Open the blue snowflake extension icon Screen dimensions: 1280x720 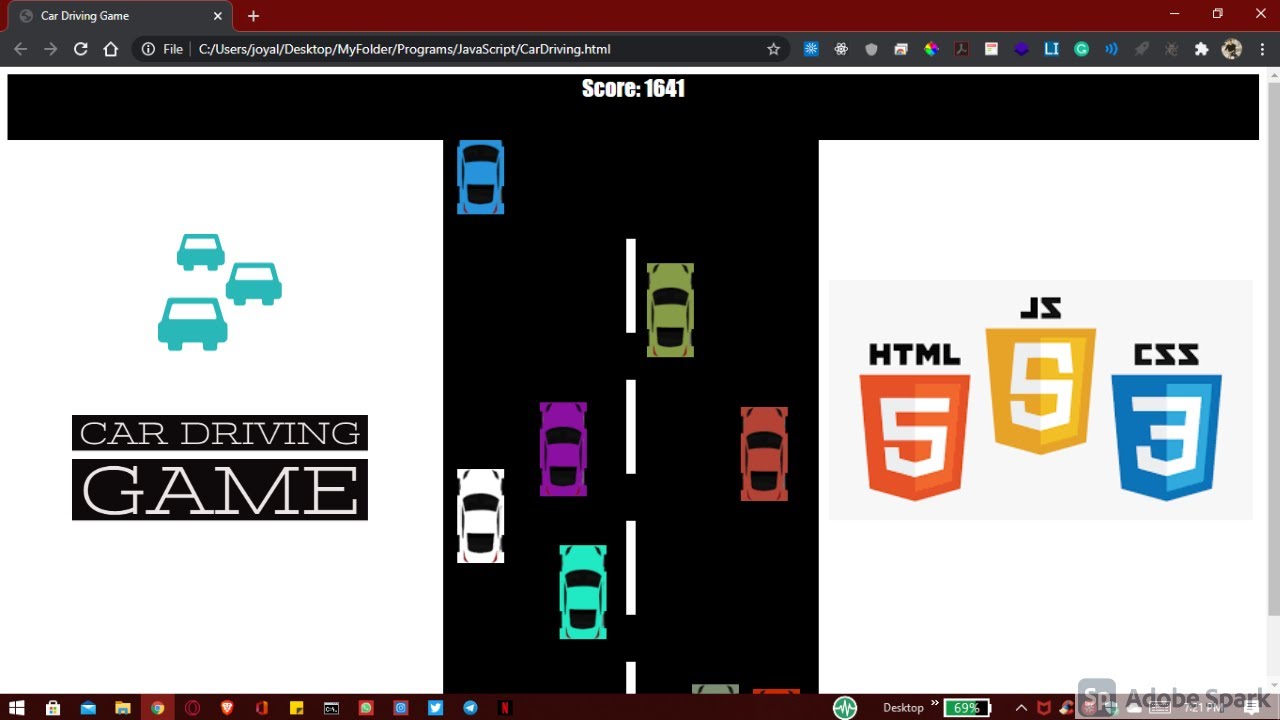811,49
